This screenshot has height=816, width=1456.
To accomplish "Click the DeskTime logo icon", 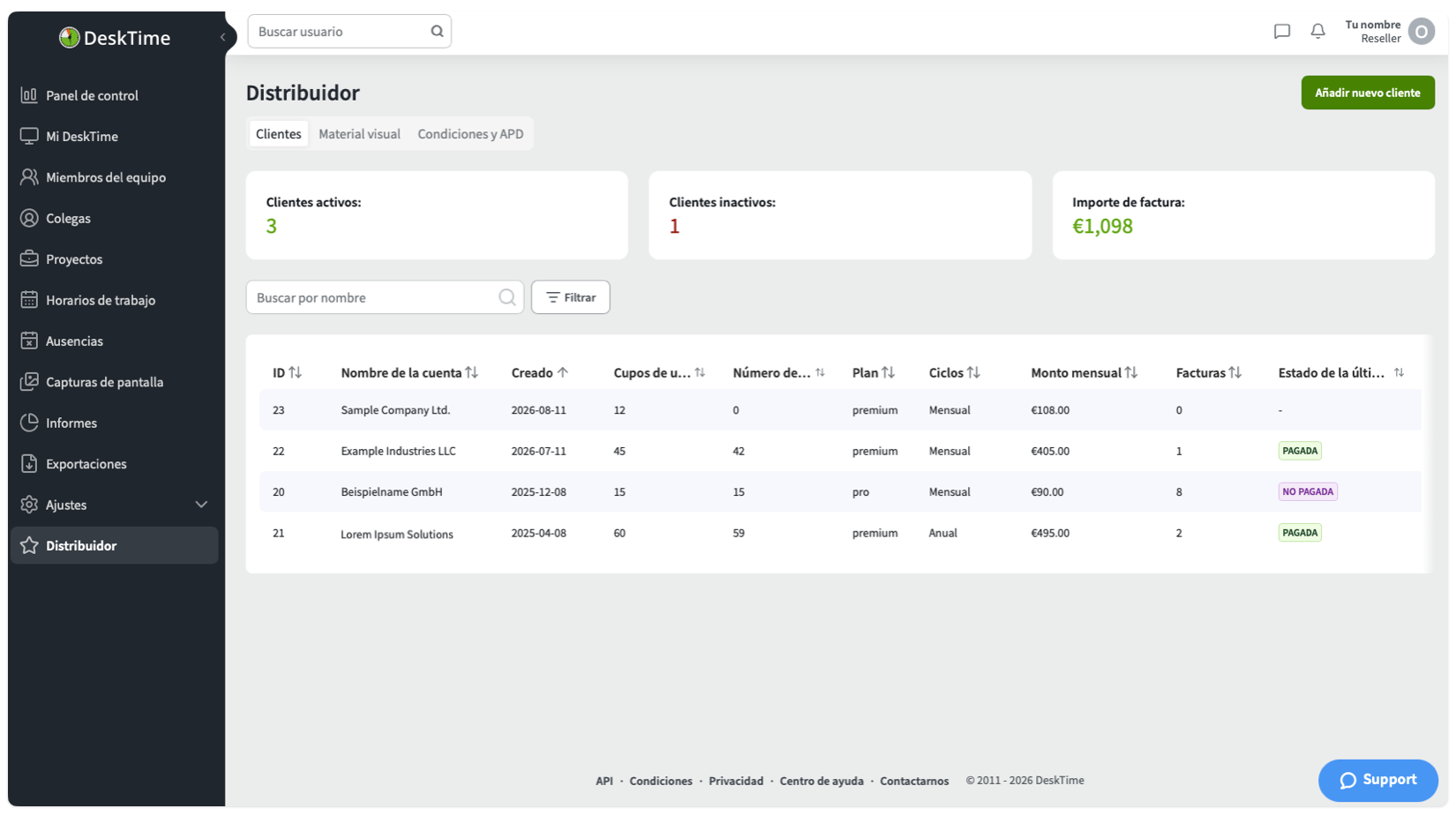I will point(69,37).
